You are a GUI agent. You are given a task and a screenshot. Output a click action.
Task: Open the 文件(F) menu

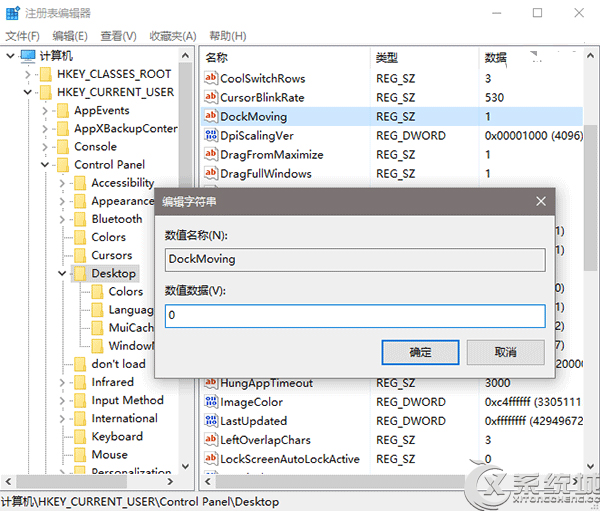pyautogui.click(x=22, y=36)
